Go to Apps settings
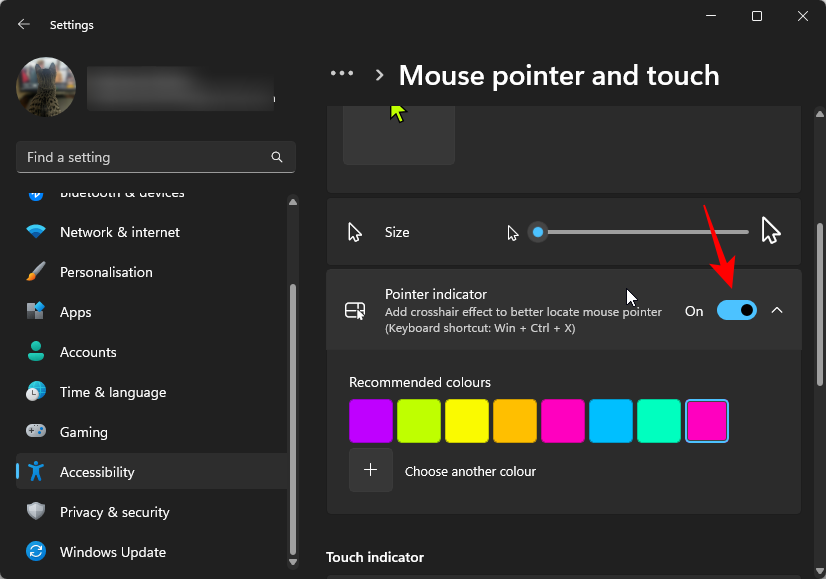Image resolution: width=826 pixels, height=579 pixels. (x=152, y=312)
